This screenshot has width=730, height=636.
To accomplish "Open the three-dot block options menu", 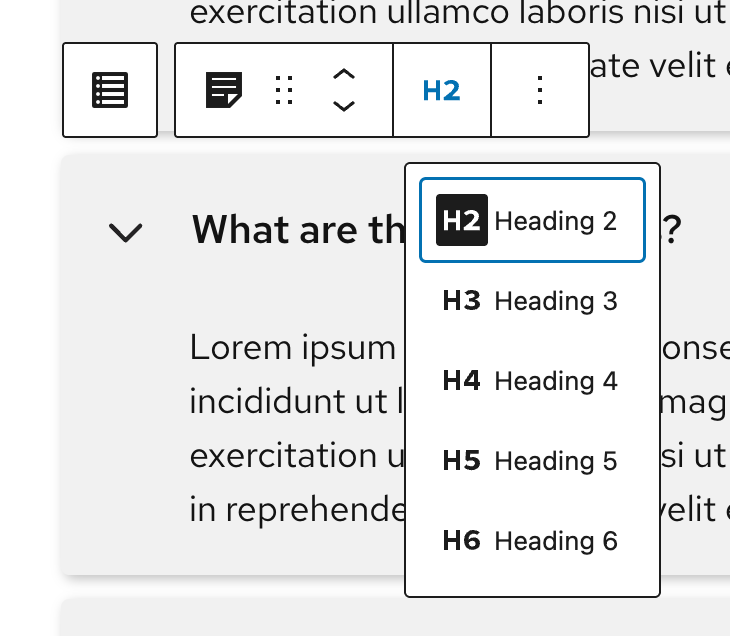I will pos(540,90).
